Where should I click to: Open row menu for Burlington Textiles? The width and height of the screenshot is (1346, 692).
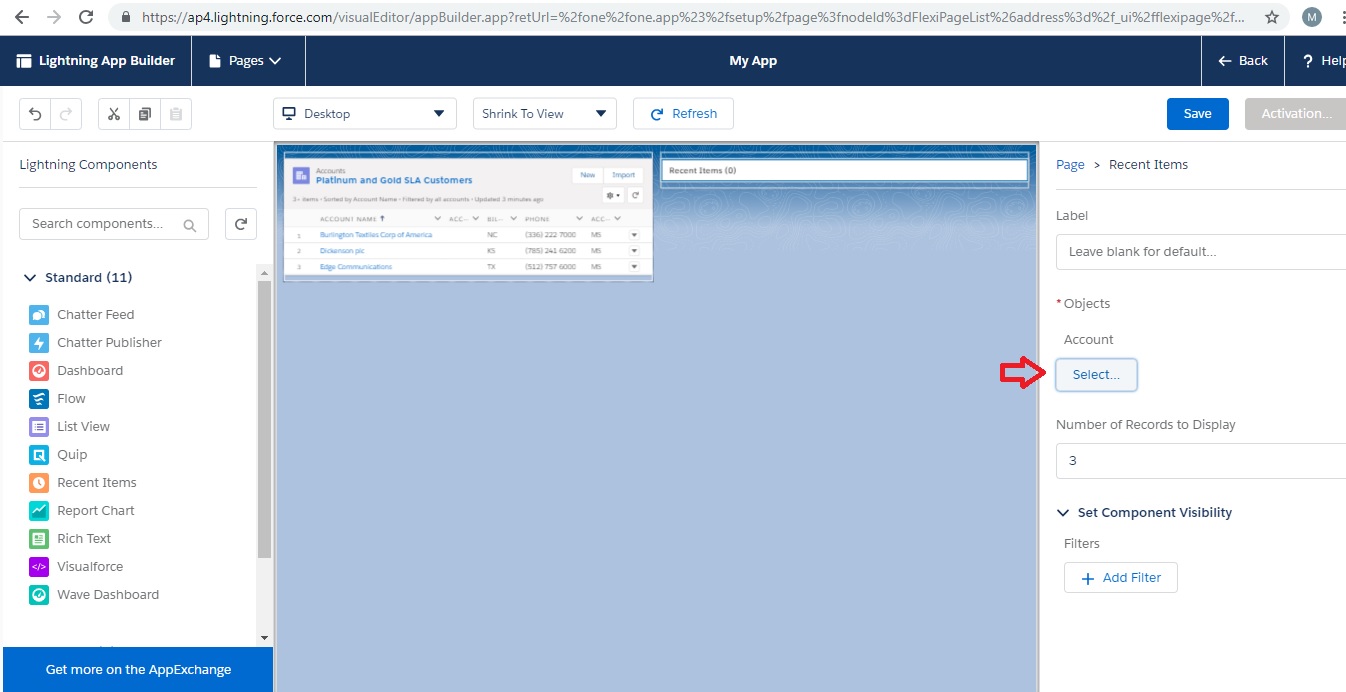pyautogui.click(x=634, y=235)
